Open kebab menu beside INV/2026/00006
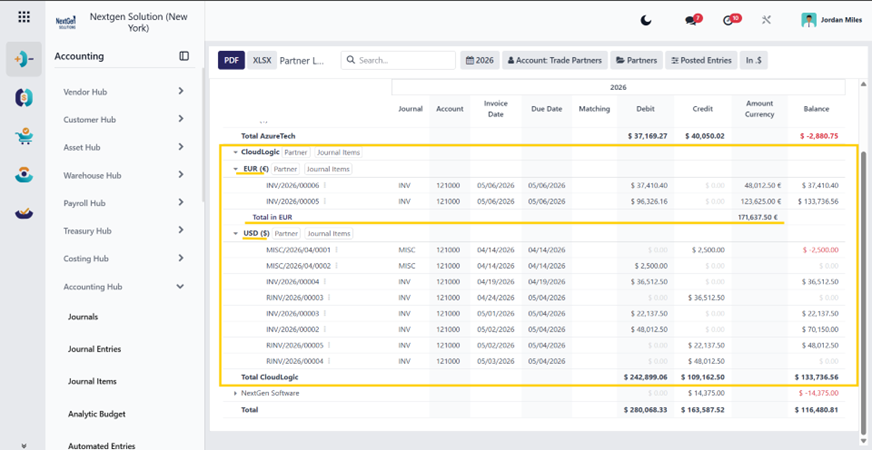The height and width of the screenshot is (450, 872). [325, 186]
